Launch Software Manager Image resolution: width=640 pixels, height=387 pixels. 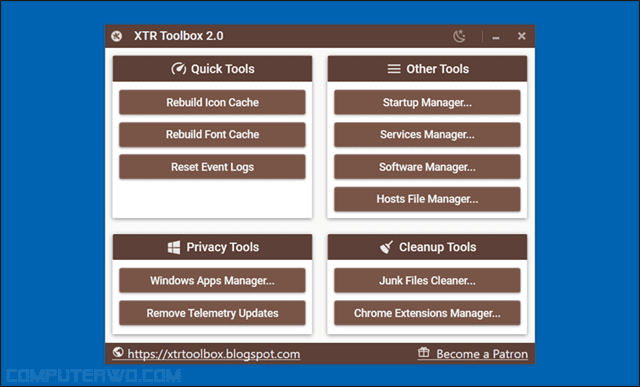click(427, 167)
